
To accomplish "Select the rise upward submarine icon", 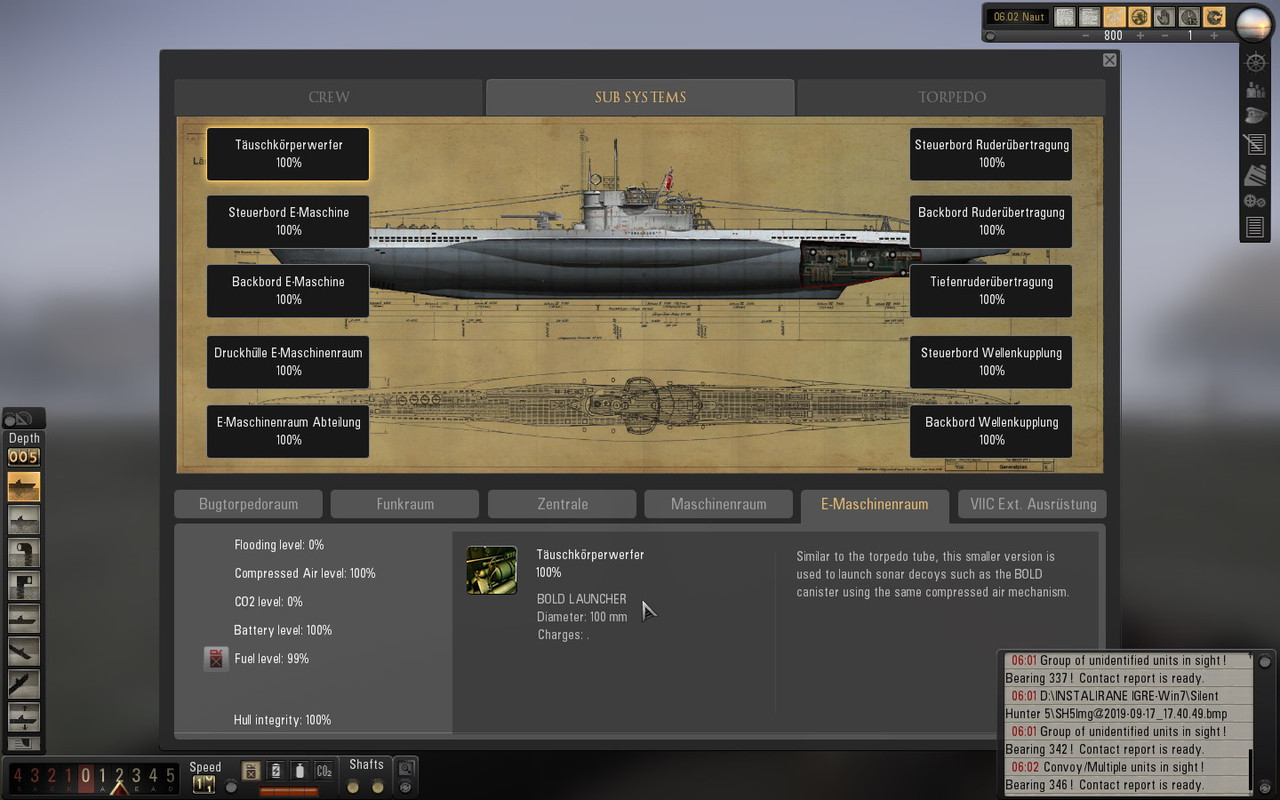I will tap(24, 685).
